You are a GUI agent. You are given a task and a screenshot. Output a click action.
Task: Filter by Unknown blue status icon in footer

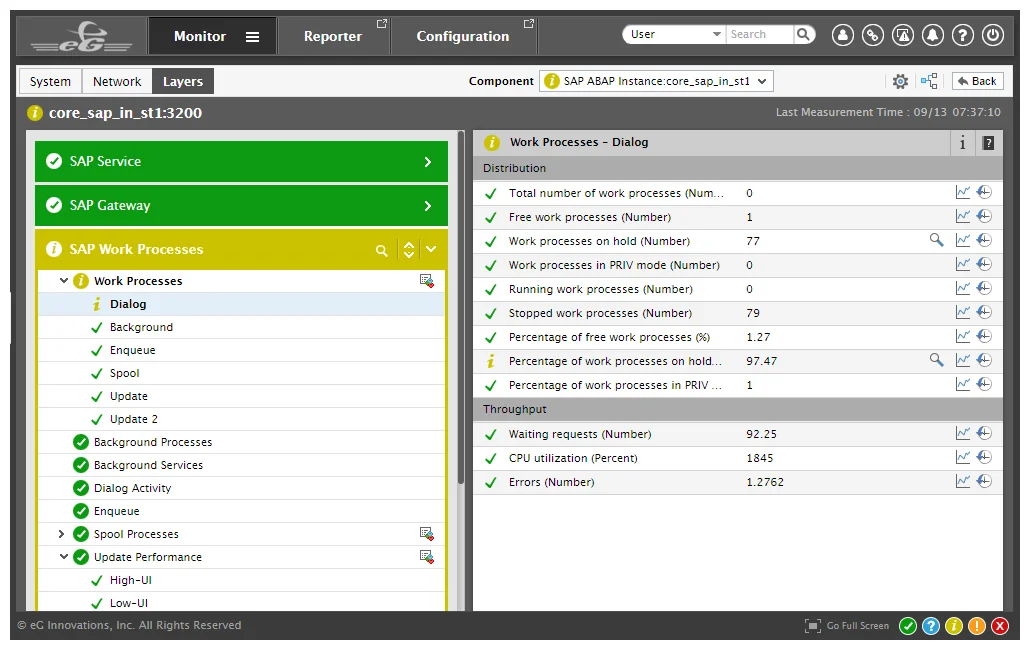coord(931,626)
